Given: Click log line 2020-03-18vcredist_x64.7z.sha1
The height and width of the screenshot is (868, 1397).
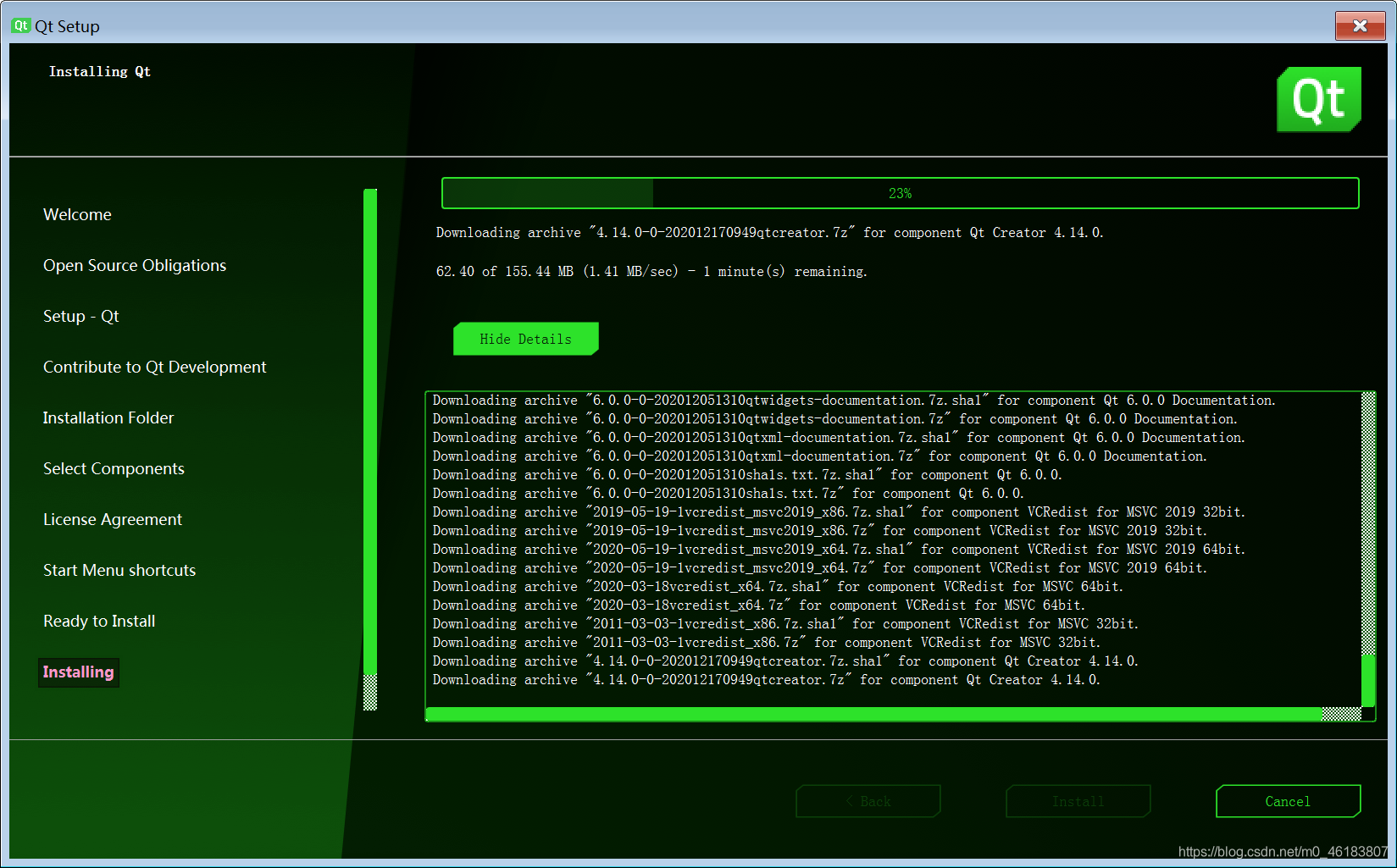Looking at the screenshot, I should click(778, 586).
